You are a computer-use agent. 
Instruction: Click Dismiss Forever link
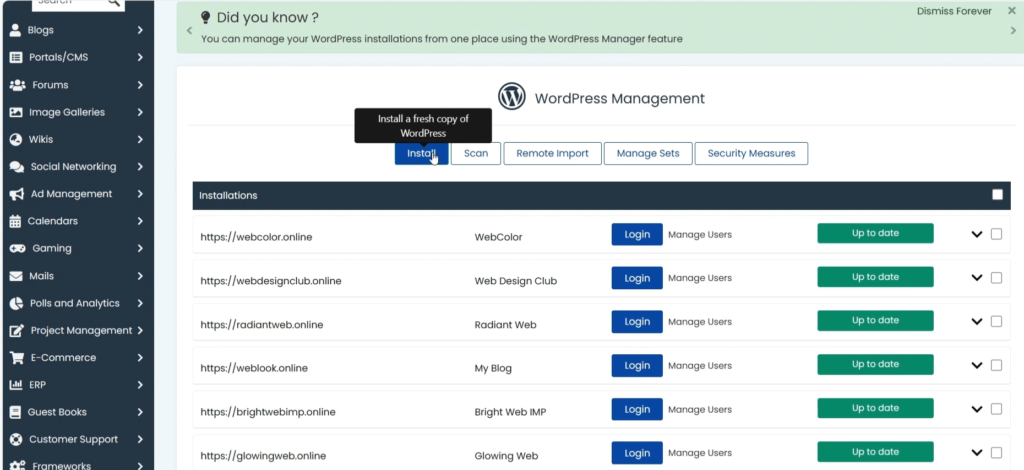(x=954, y=11)
